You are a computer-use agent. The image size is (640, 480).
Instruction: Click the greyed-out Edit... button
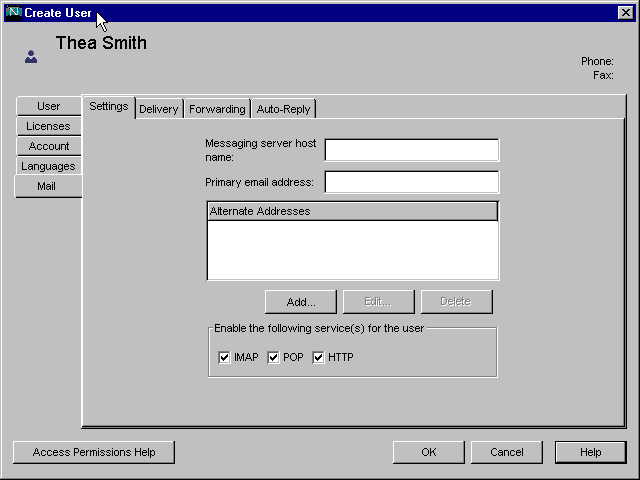(378, 302)
